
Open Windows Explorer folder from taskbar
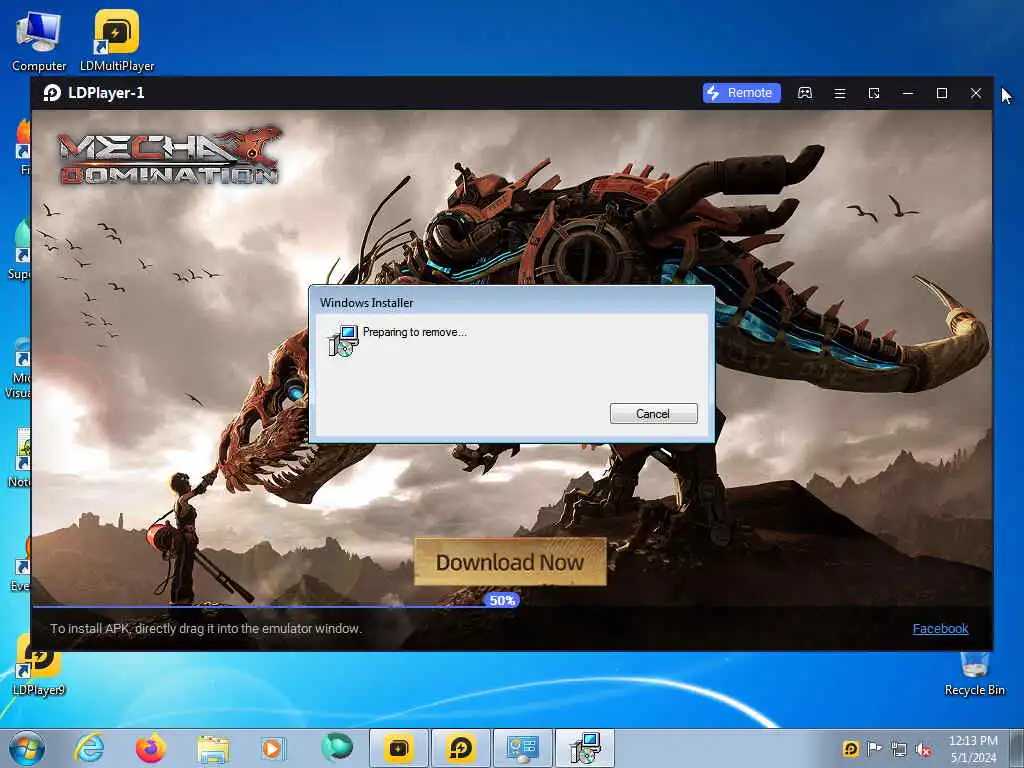(213, 749)
